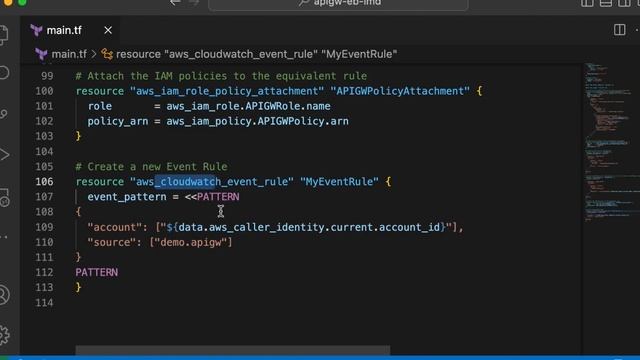Click the "source" key on line 110
Viewport: 640px width, 360px height.
(x=111, y=242)
